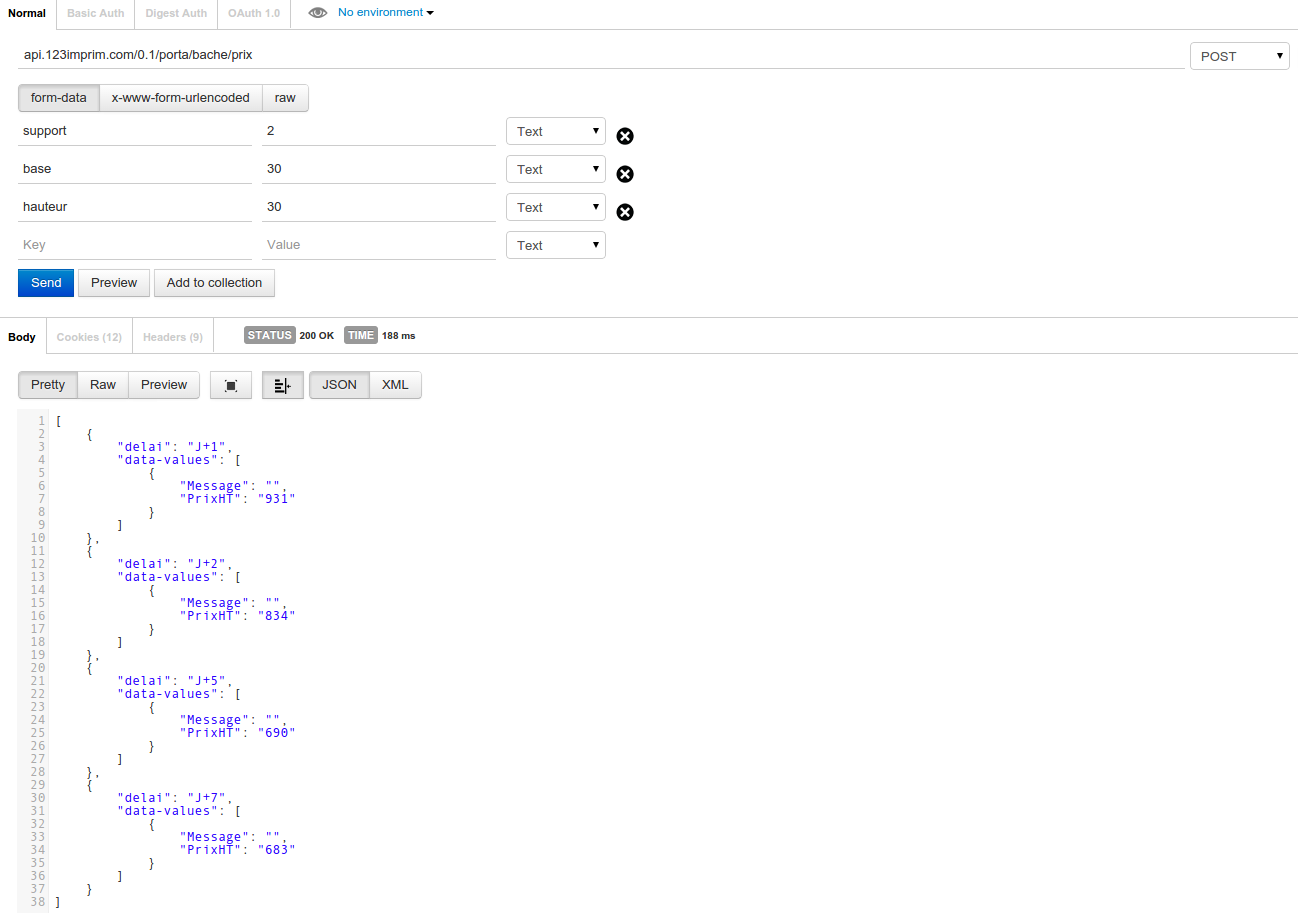Click the support key field
This screenshot has width=1298, height=923.
pos(135,131)
